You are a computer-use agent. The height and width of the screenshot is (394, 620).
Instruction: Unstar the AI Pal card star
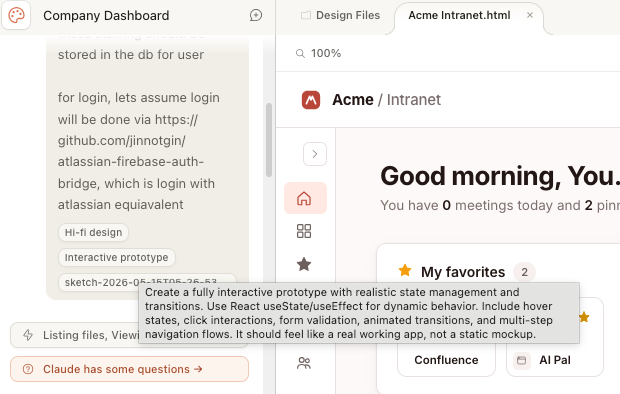click(x=584, y=317)
